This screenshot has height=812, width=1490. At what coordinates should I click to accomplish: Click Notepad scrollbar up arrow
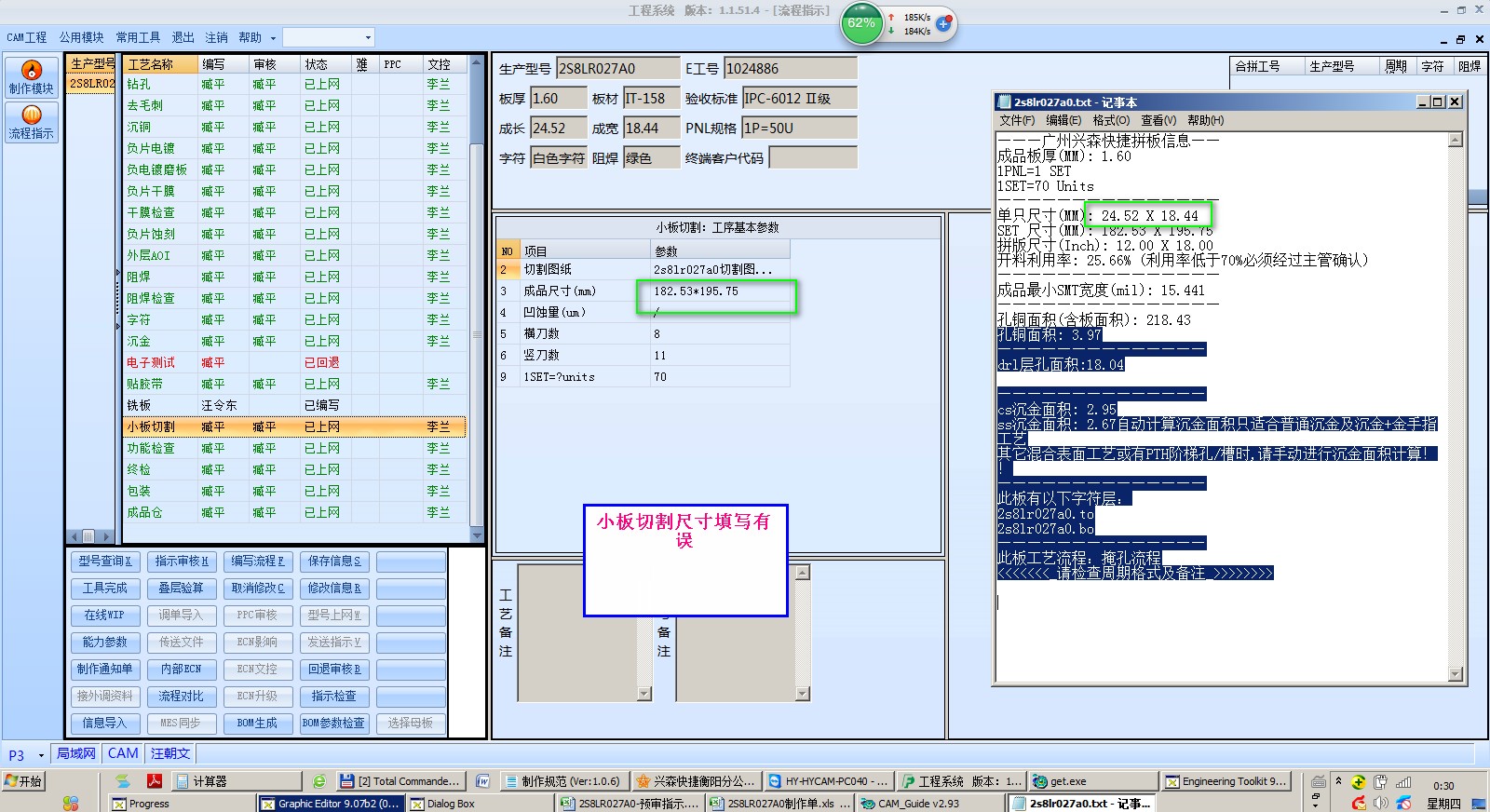tap(1456, 140)
